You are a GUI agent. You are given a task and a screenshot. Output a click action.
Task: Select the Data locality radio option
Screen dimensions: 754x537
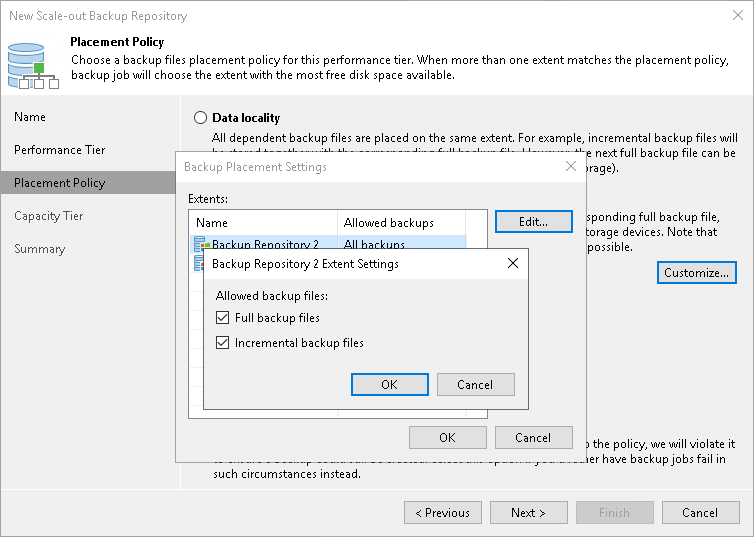click(200, 118)
